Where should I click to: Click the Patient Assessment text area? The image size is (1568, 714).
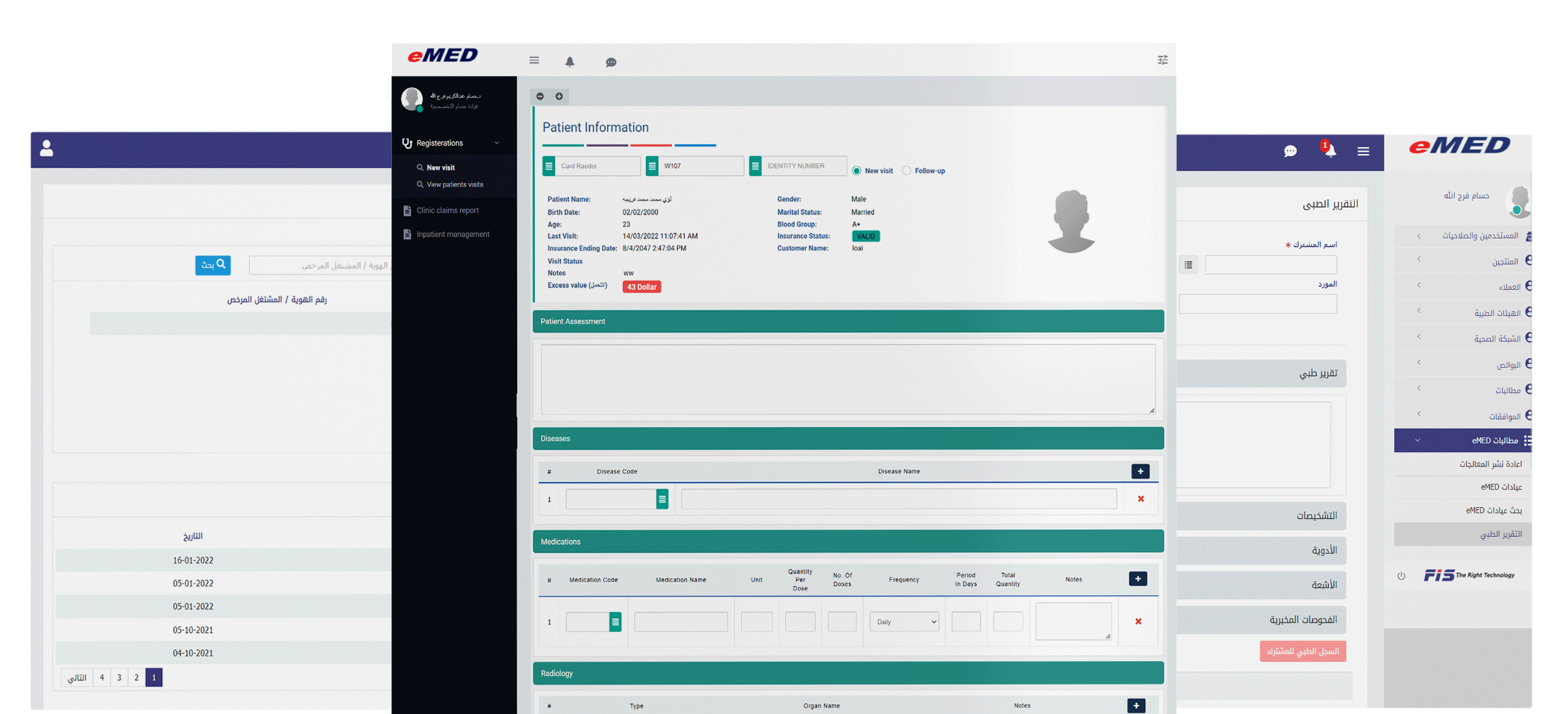coord(847,378)
